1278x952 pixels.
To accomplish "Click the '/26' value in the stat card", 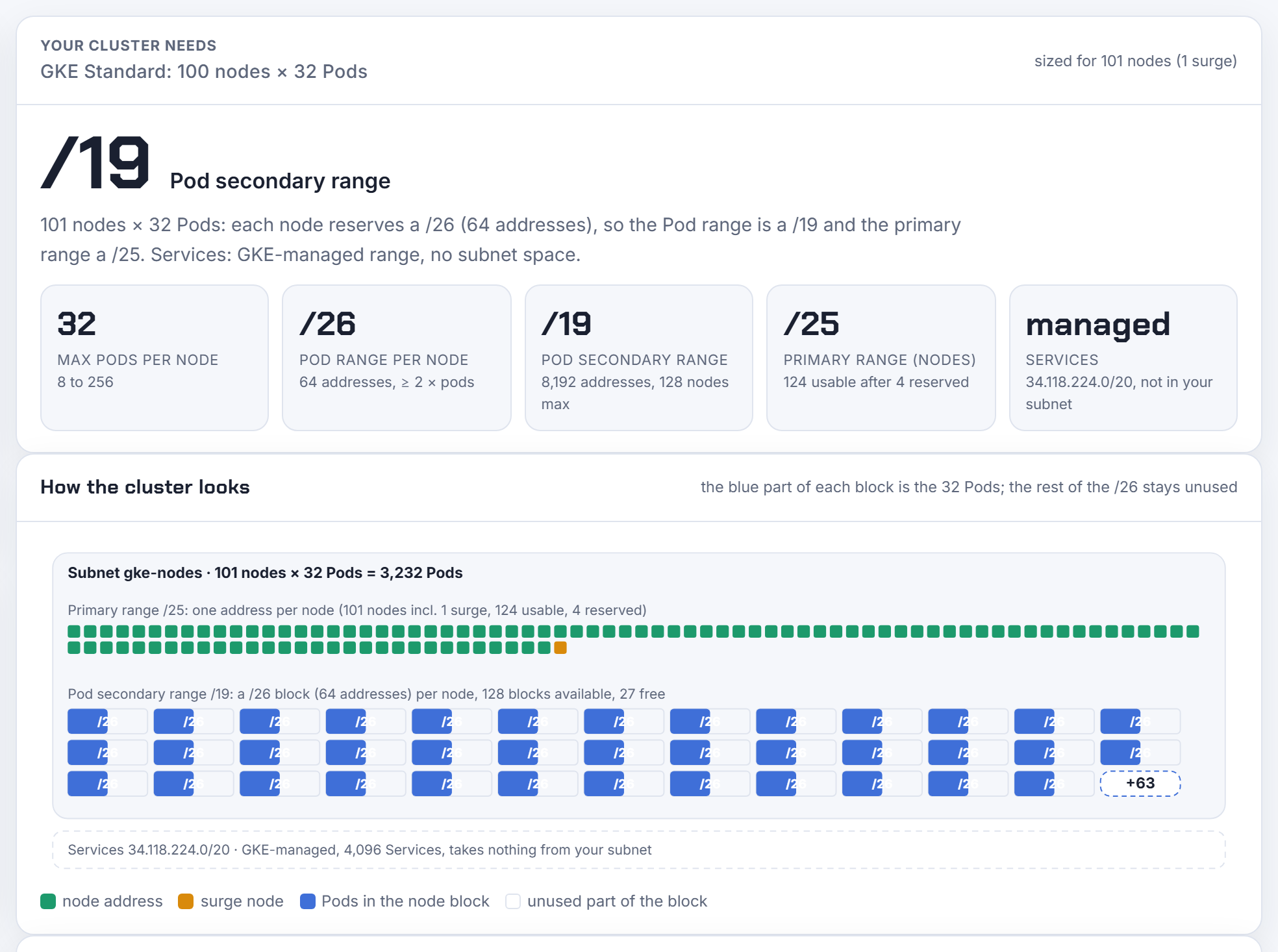I will (x=327, y=324).
